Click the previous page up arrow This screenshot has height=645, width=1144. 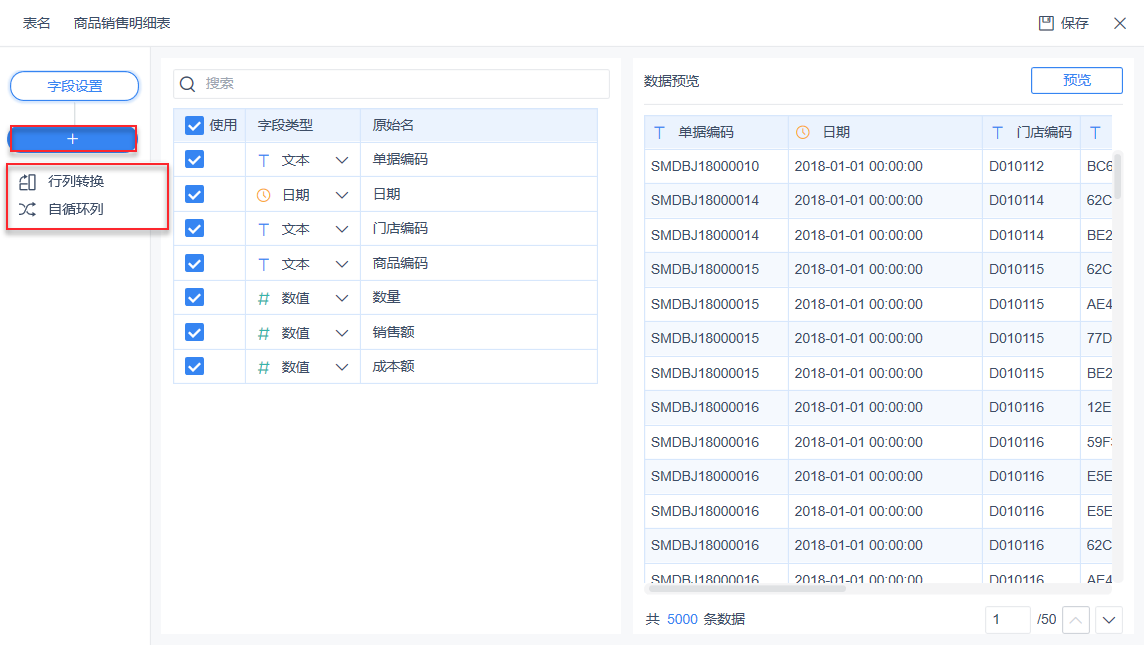(1076, 620)
